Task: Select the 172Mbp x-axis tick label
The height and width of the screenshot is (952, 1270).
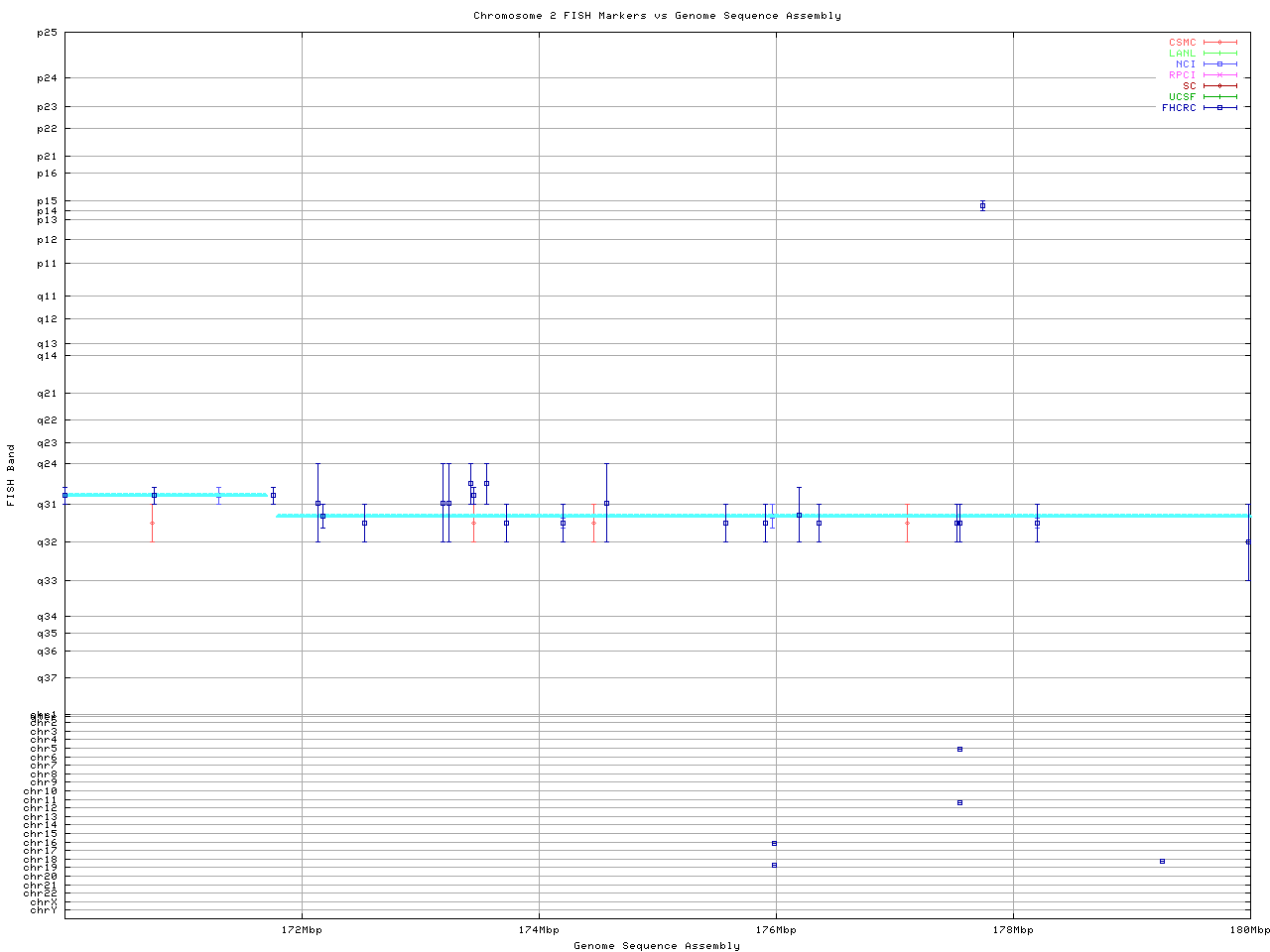Action: [302, 930]
